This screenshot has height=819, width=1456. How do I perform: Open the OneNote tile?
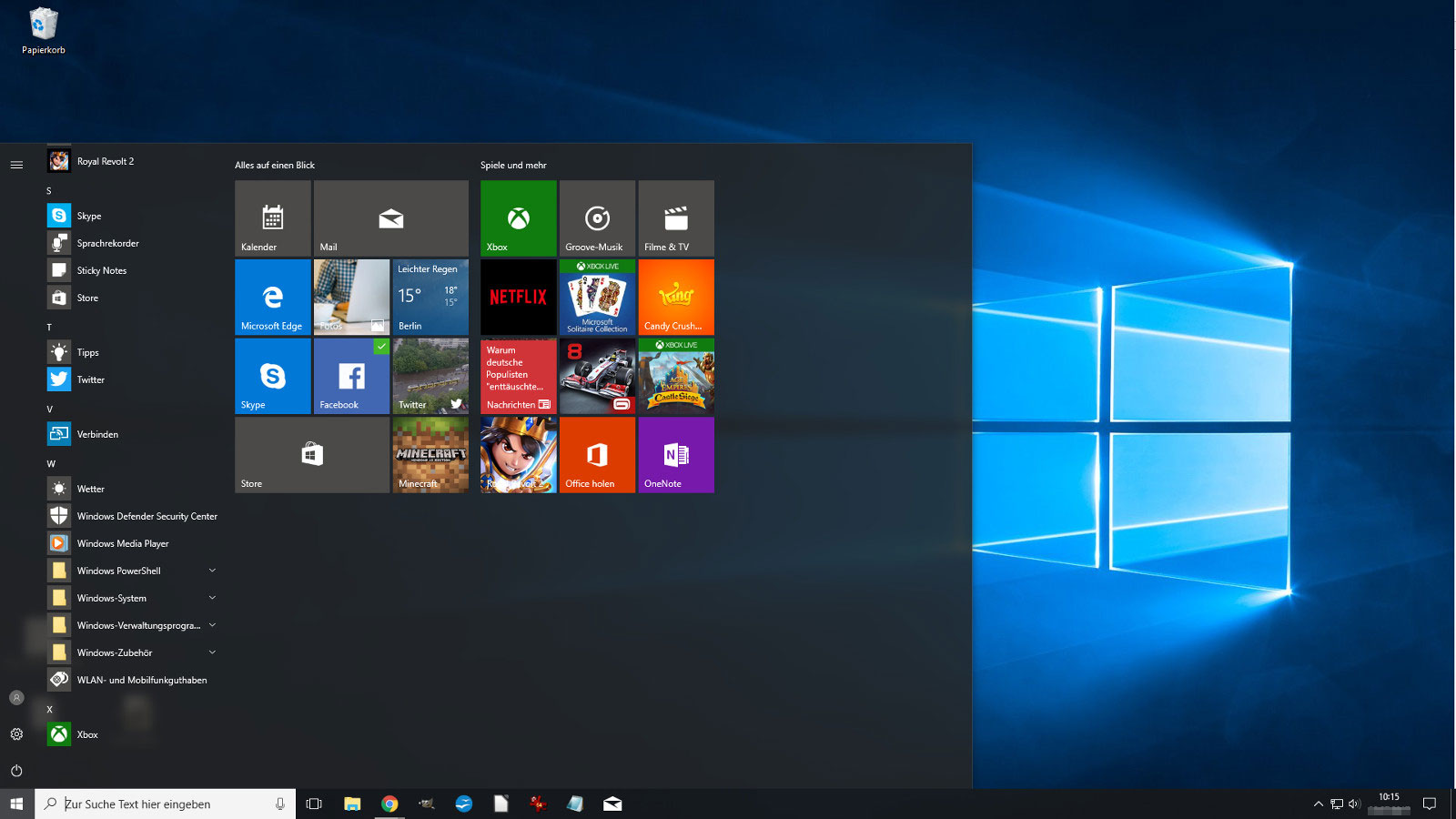click(675, 455)
